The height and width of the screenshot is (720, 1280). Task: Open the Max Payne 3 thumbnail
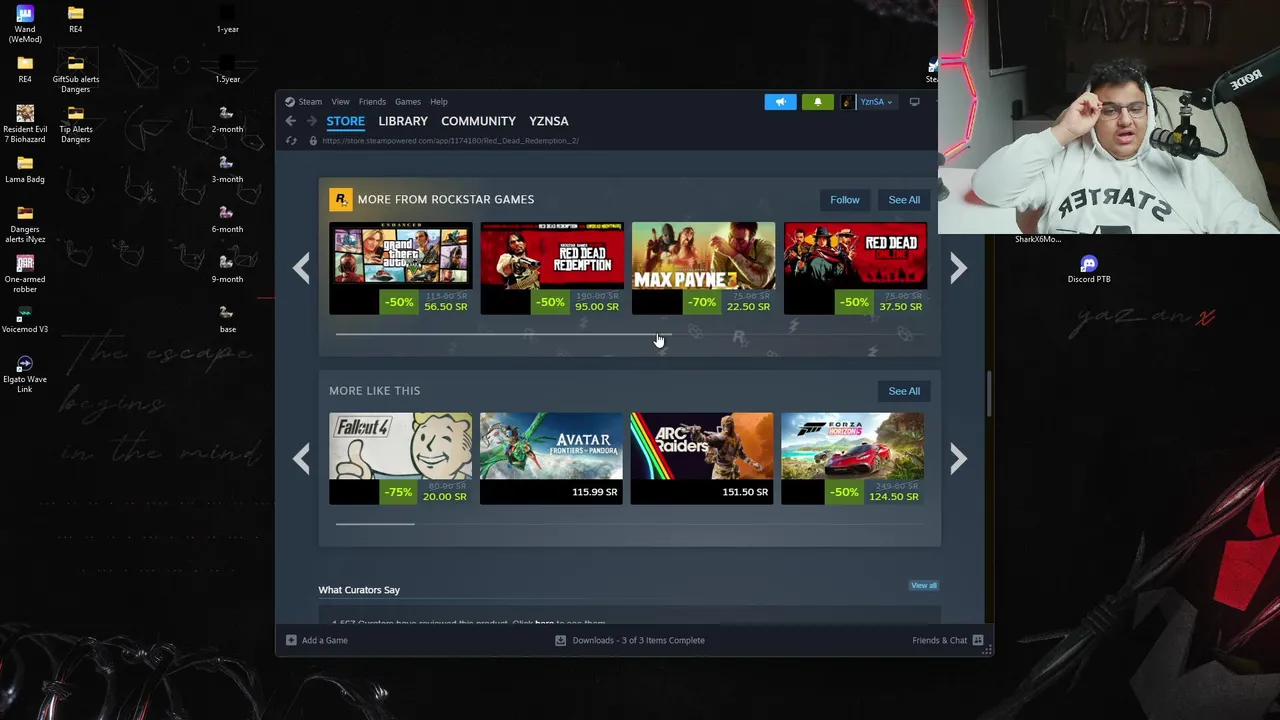pyautogui.click(x=703, y=268)
